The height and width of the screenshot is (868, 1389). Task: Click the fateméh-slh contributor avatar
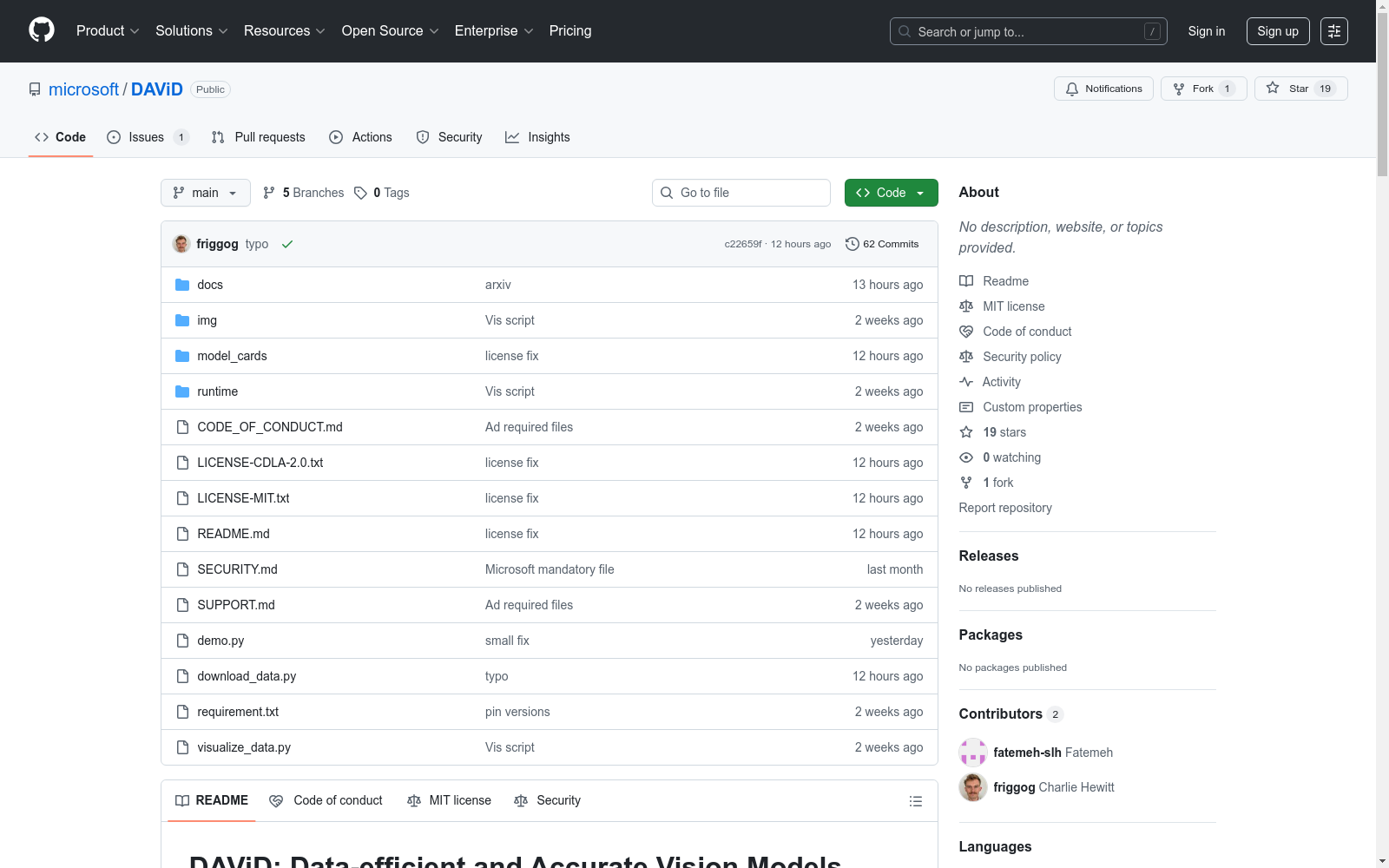[973, 753]
